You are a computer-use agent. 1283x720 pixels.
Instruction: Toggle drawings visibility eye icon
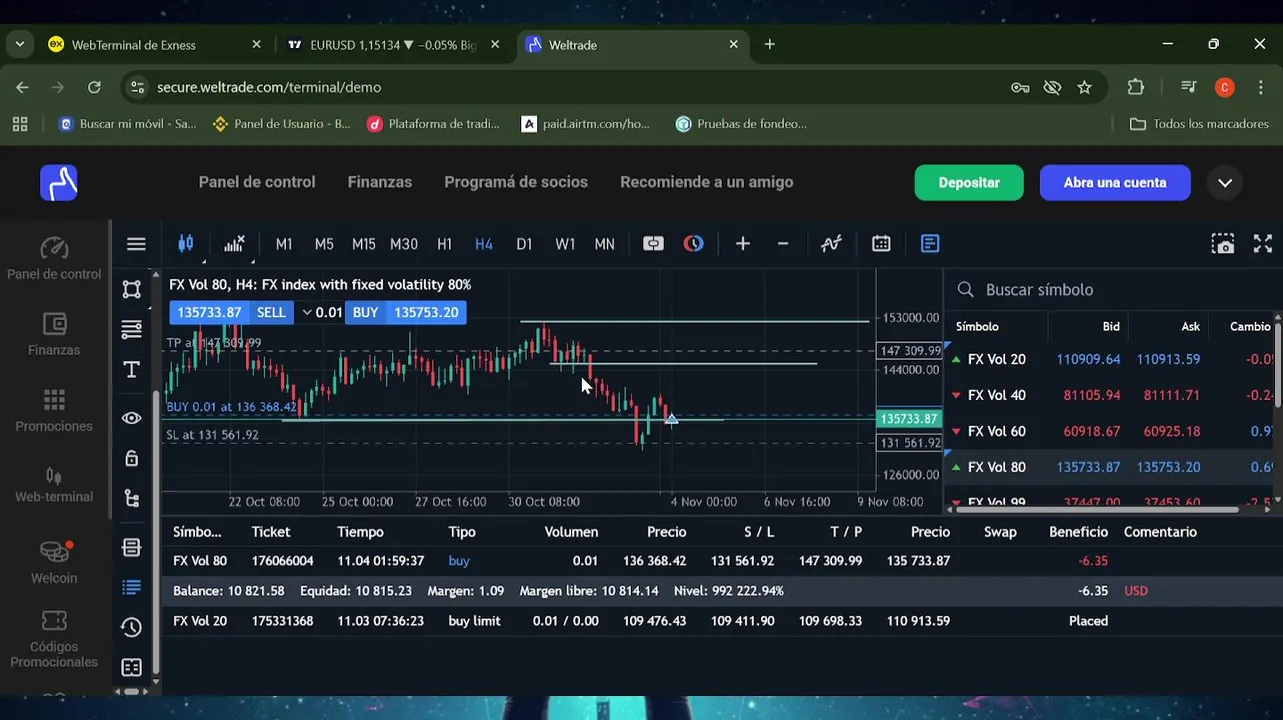point(131,418)
